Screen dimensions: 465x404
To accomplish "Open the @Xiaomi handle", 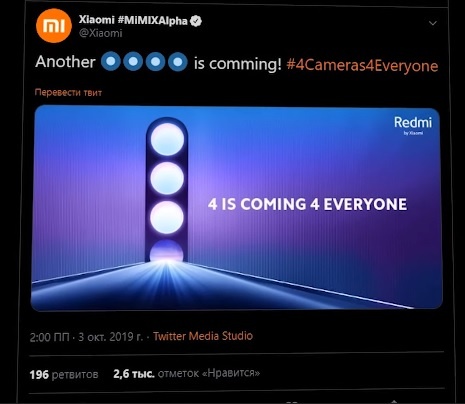I will [x=101, y=33].
